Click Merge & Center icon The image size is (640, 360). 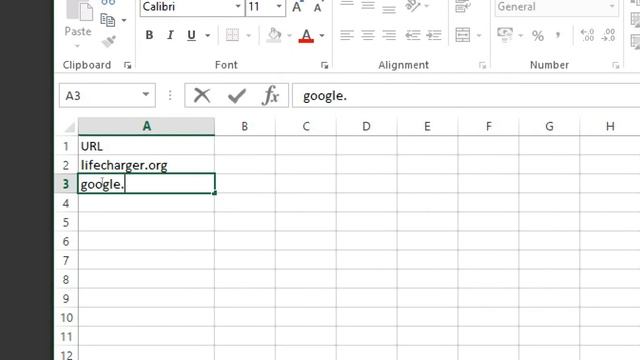click(462, 35)
